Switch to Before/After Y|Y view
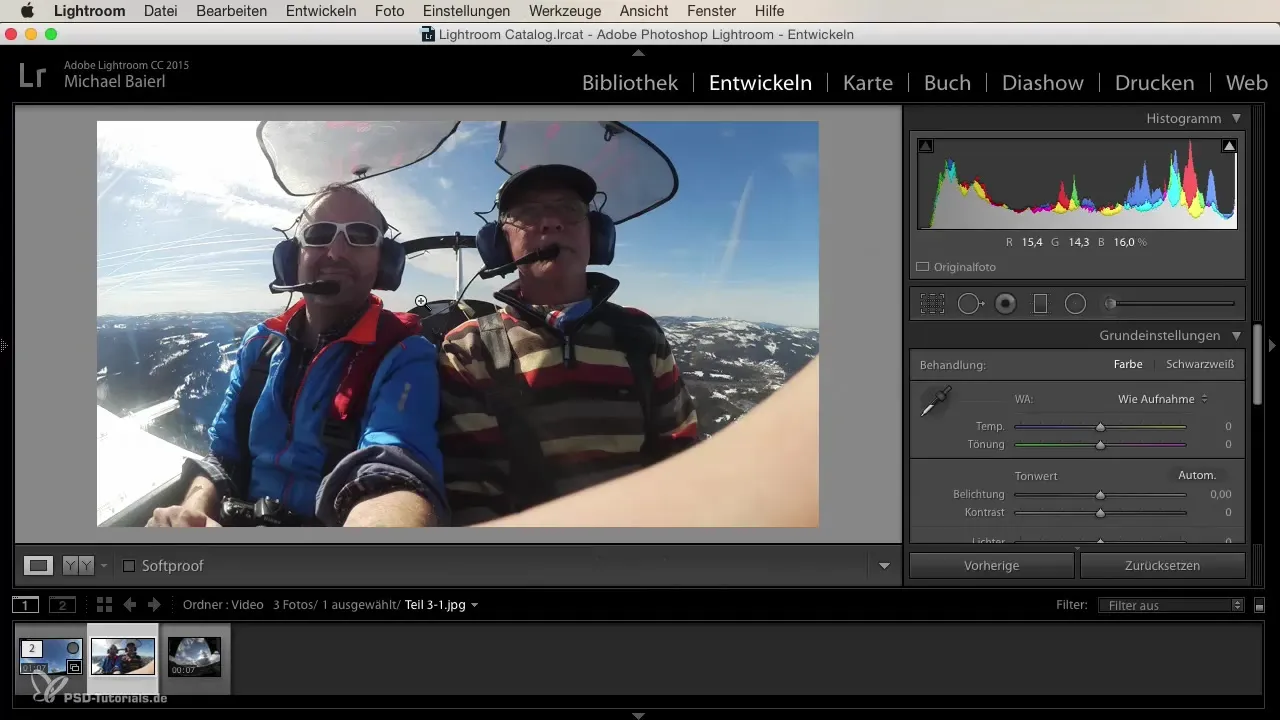The height and width of the screenshot is (720, 1280). click(x=78, y=565)
